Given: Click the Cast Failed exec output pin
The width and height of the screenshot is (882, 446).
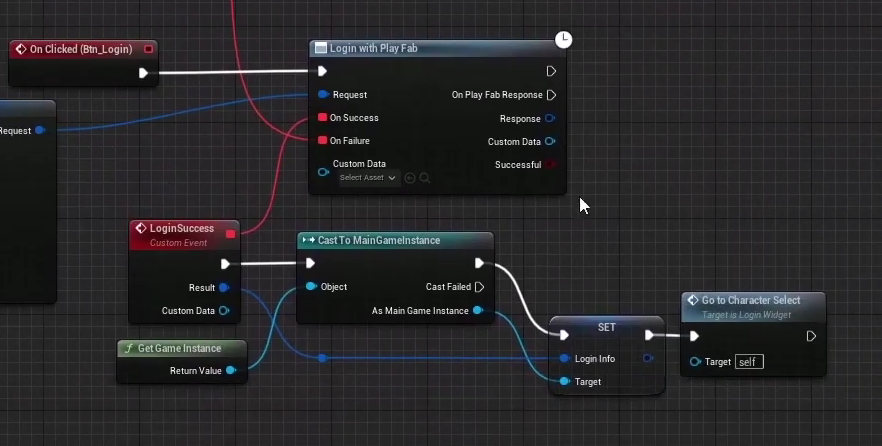Looking at the screenshot, I should tap(479, 287).
